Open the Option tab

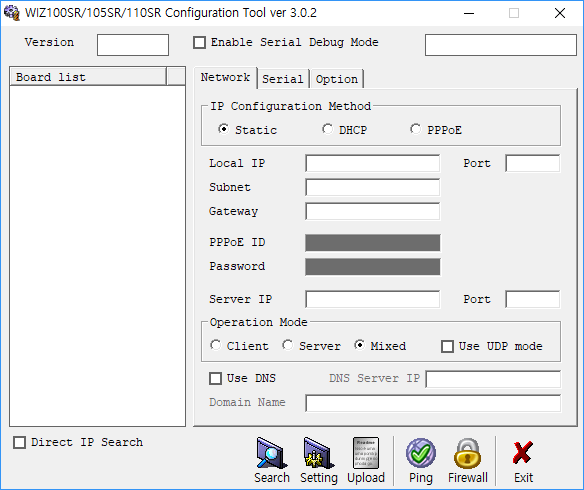tap(337, 79)
